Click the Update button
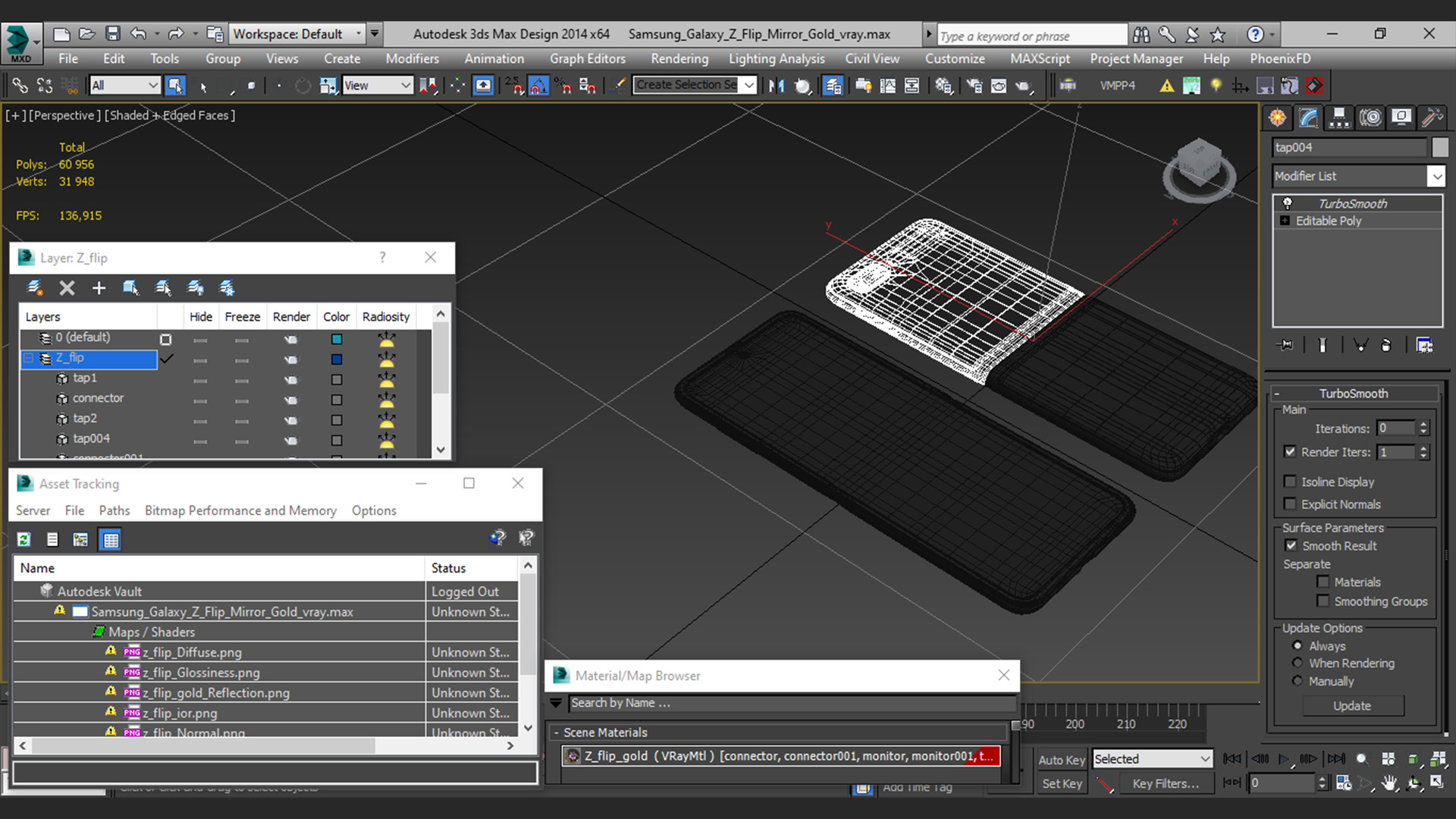Image resolution: width=1456 pixels, height=819 pixels. [x=1353, y=706]
